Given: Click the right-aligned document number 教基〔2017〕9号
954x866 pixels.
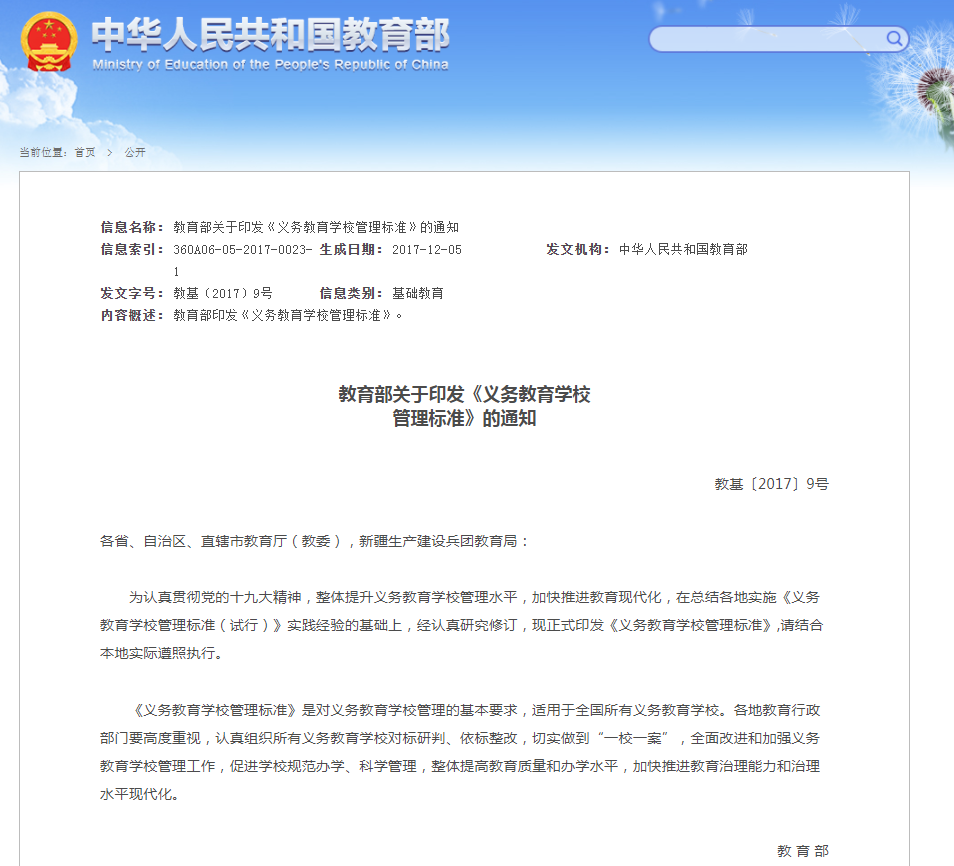Looking at the screenshot, I should click(x=771, y=484).
